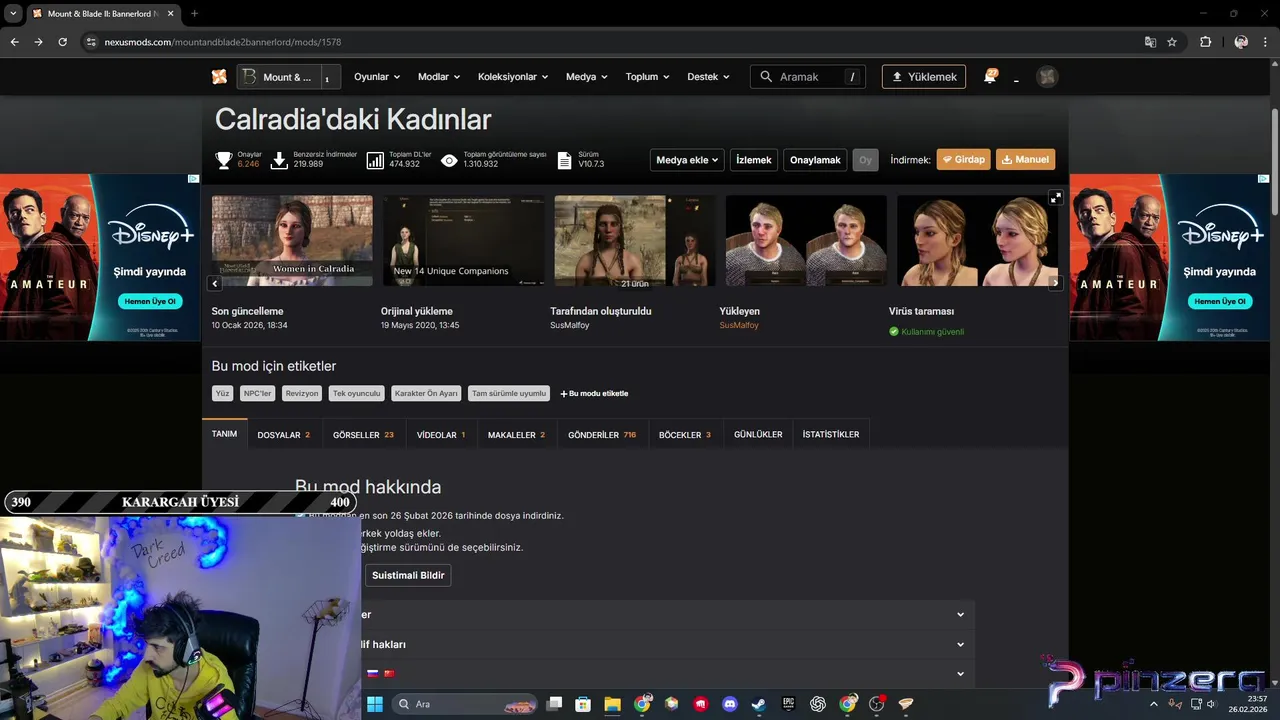Image resolution: width=1280 pixels, height=720 pixels.
Task: Click the Manuel download button
Action: [1025, 160]
